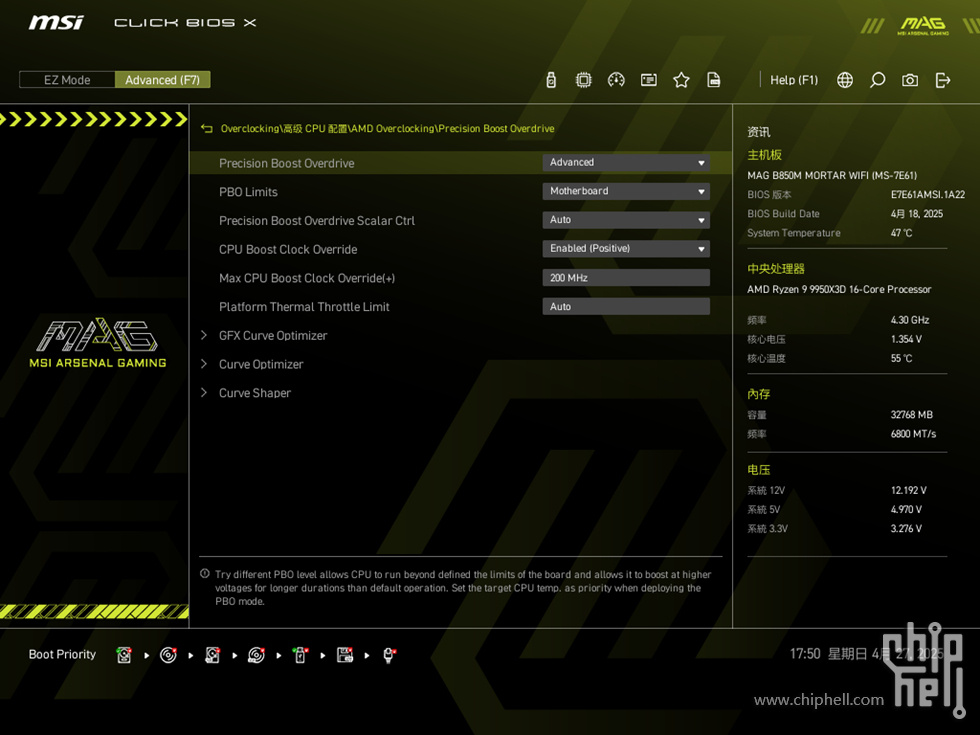Click the 3.3V reading '3.276 V'
Image resolution: width=980 pixels, height=735 pixels.
pyautogui.click(x=906, y=529)
